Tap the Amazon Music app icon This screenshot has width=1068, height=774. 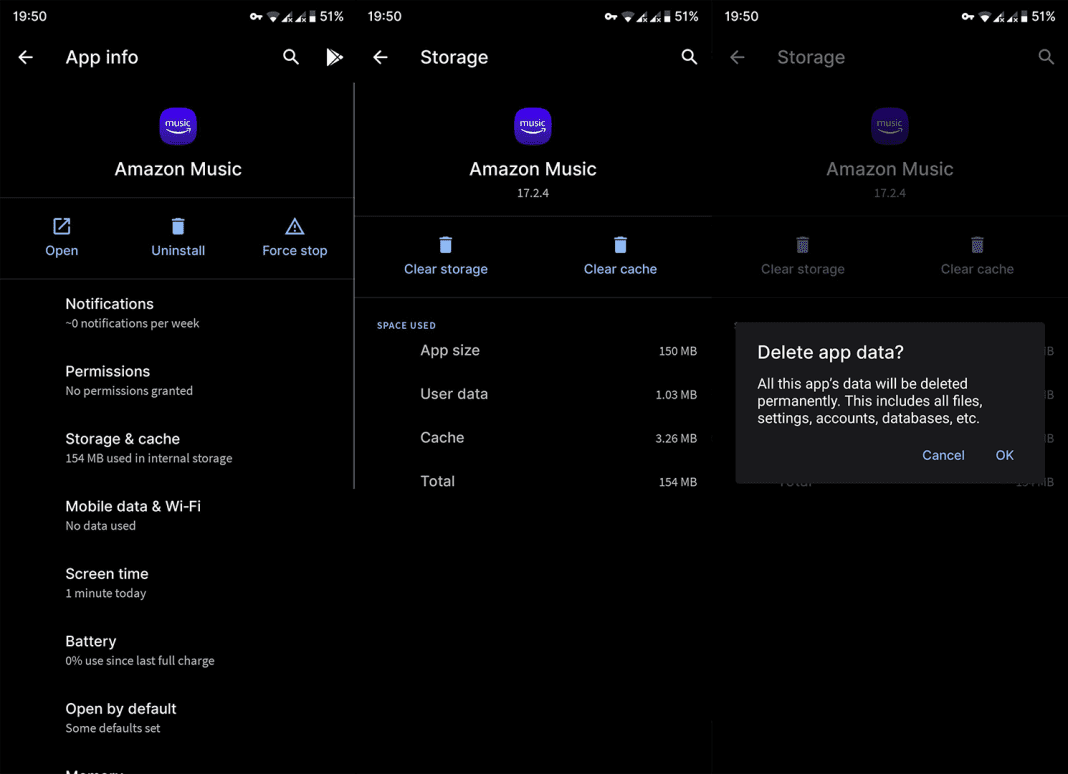pyautogui.click(x=178, y=126)
